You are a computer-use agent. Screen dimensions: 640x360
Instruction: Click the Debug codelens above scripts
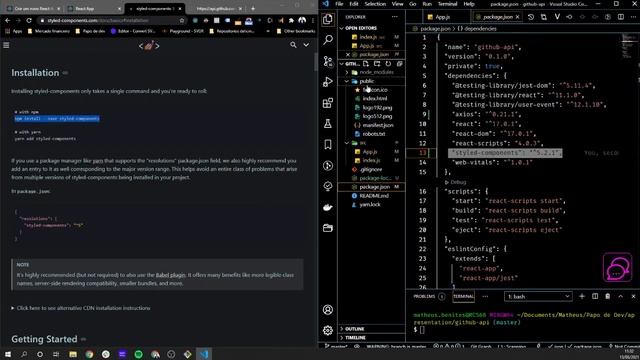click(456, 182)
